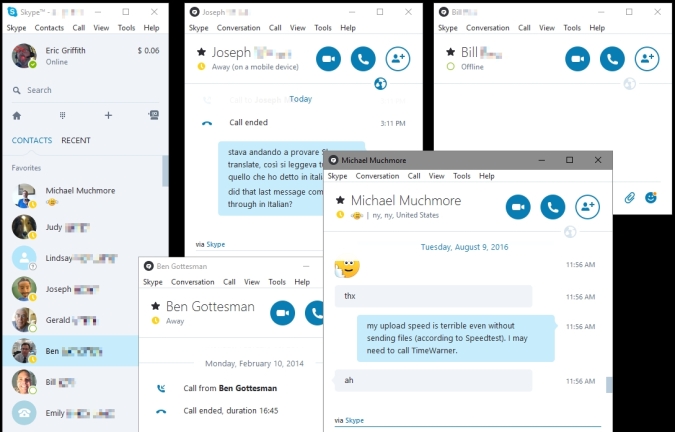Switch to the CONTACTS tab
The height and width of the screenshot is (432, 675).
click(x=32, y=140)
